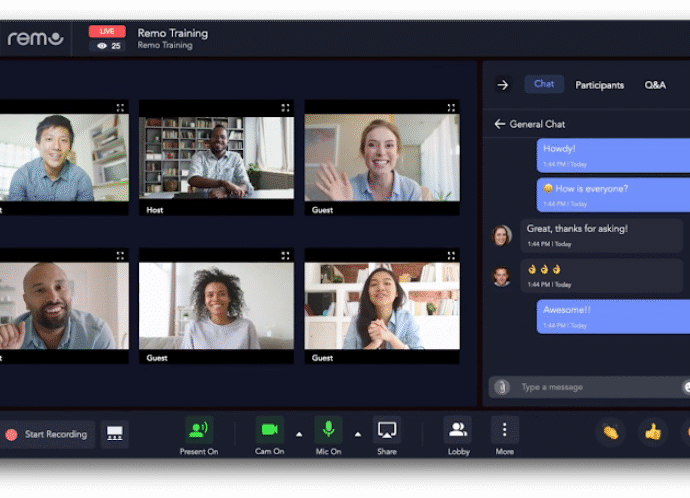690x498 pixels.
Task: Send the thumbs up reaction
Action: coord(653,433)
